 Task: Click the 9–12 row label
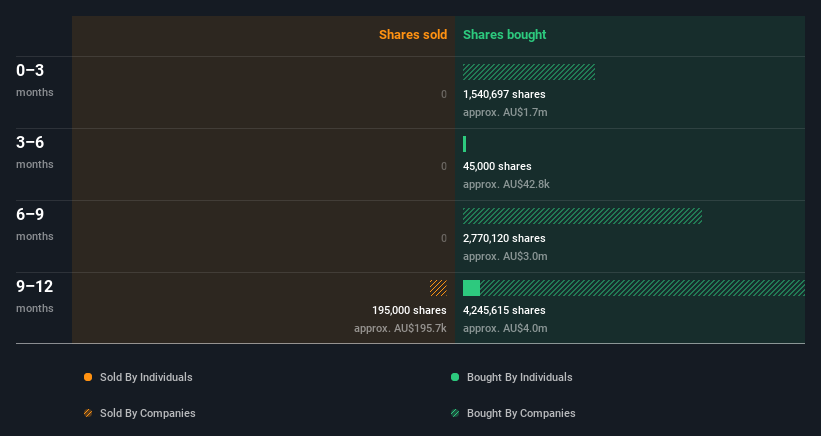[x=35, y=286]
